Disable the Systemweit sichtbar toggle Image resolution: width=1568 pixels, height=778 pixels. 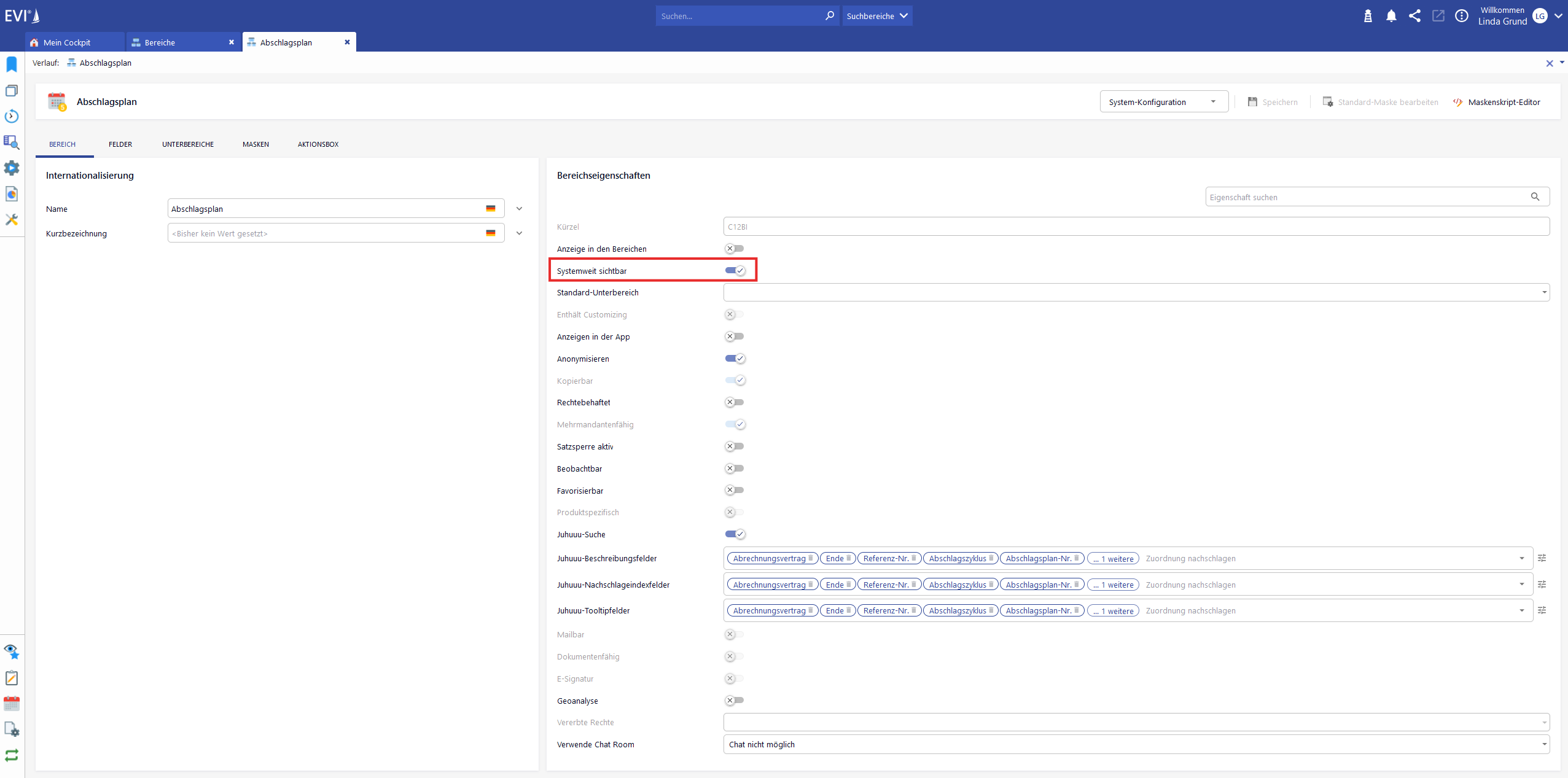735,271
